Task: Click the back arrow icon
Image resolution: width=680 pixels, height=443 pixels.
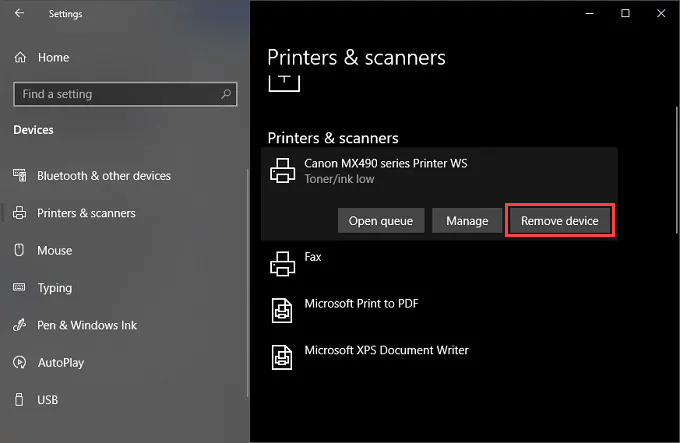Action: [x=20, y=14]
